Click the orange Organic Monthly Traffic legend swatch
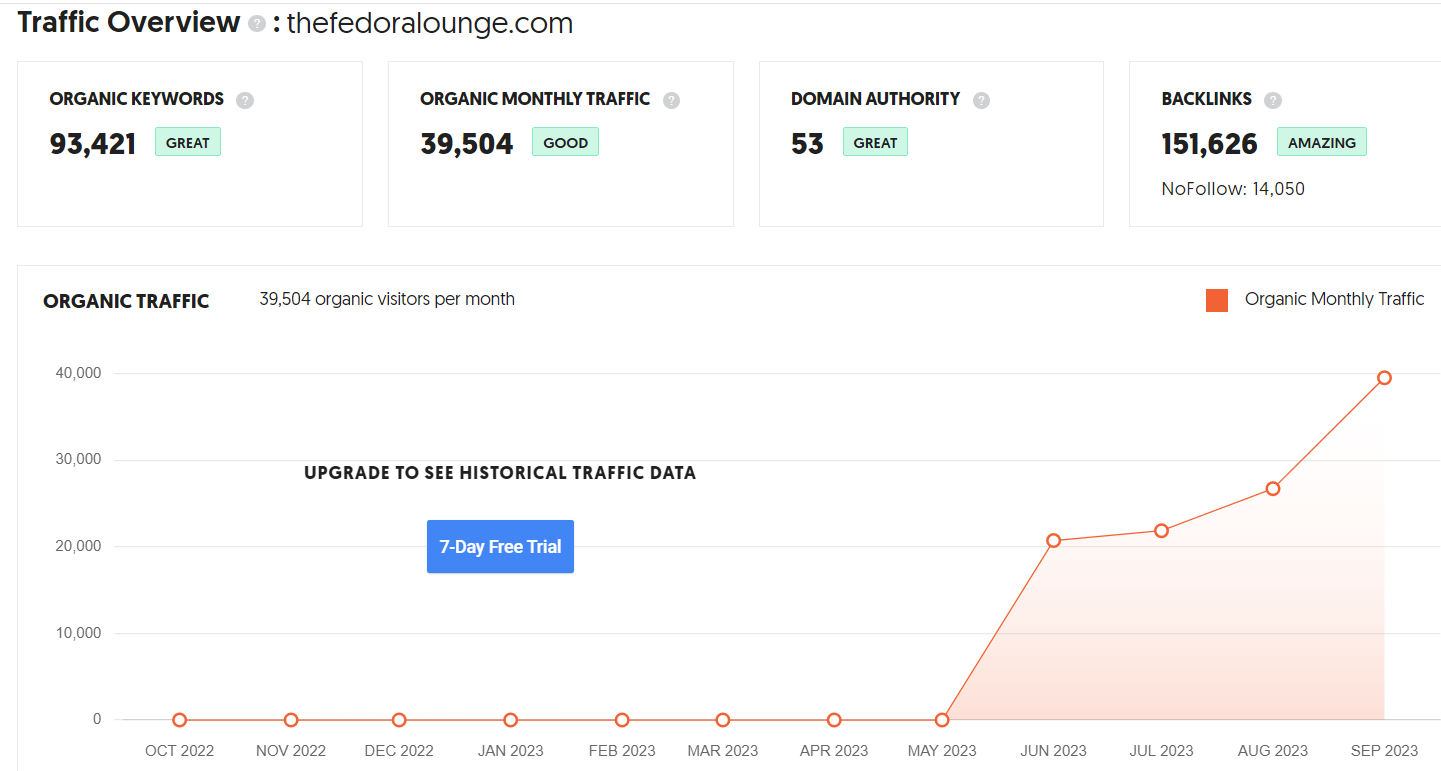This screenshot has height=771, width=1441. 1217,300
